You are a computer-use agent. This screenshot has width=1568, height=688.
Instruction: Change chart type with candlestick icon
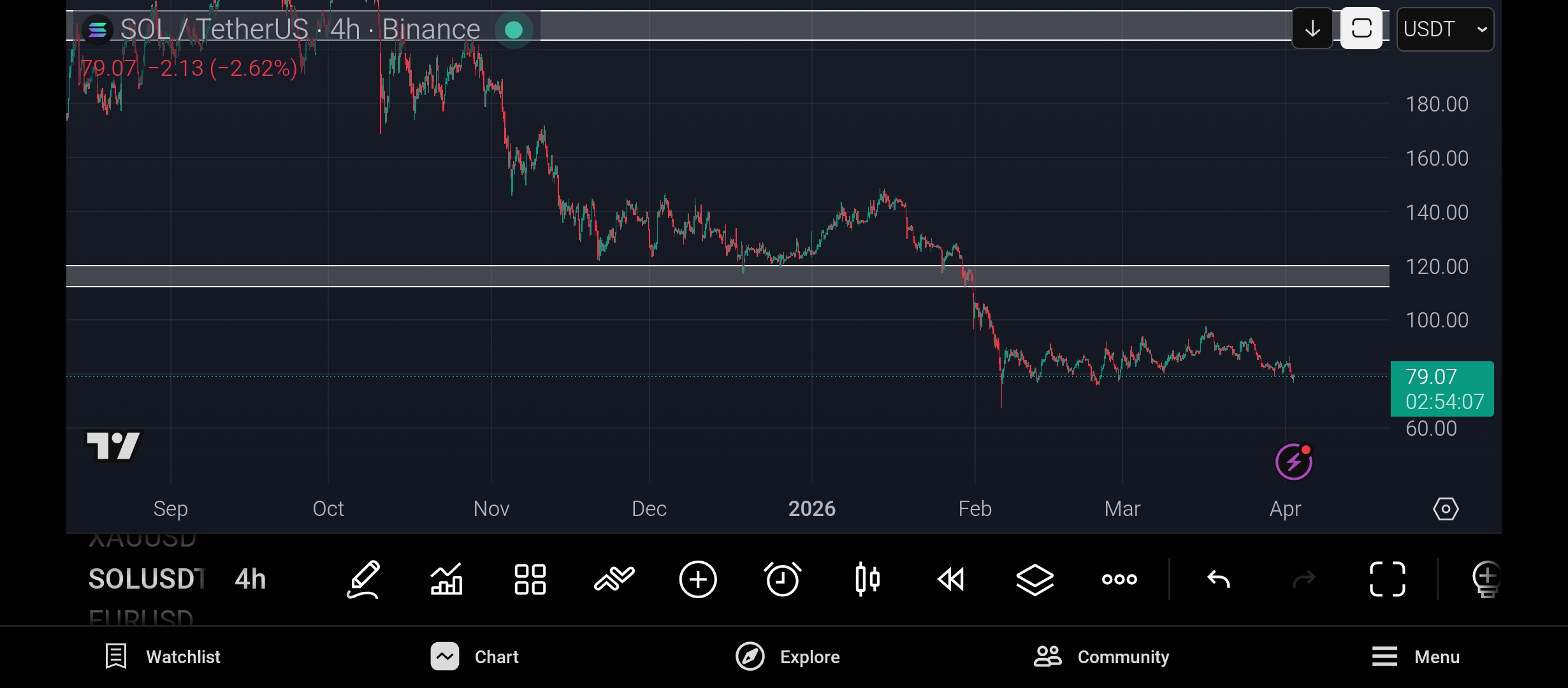(867, 579)
